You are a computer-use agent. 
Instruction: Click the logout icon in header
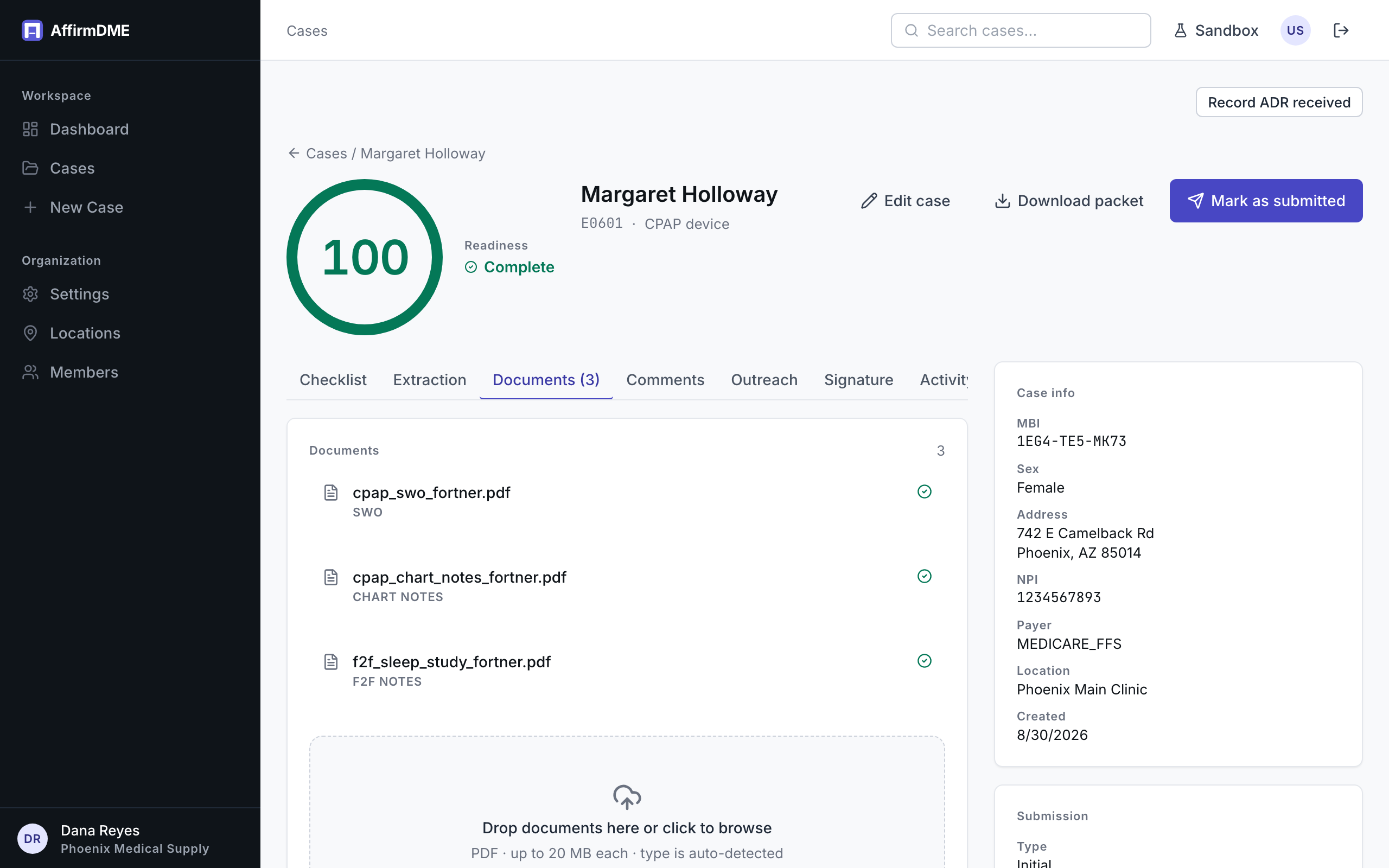click(1341, 30)
